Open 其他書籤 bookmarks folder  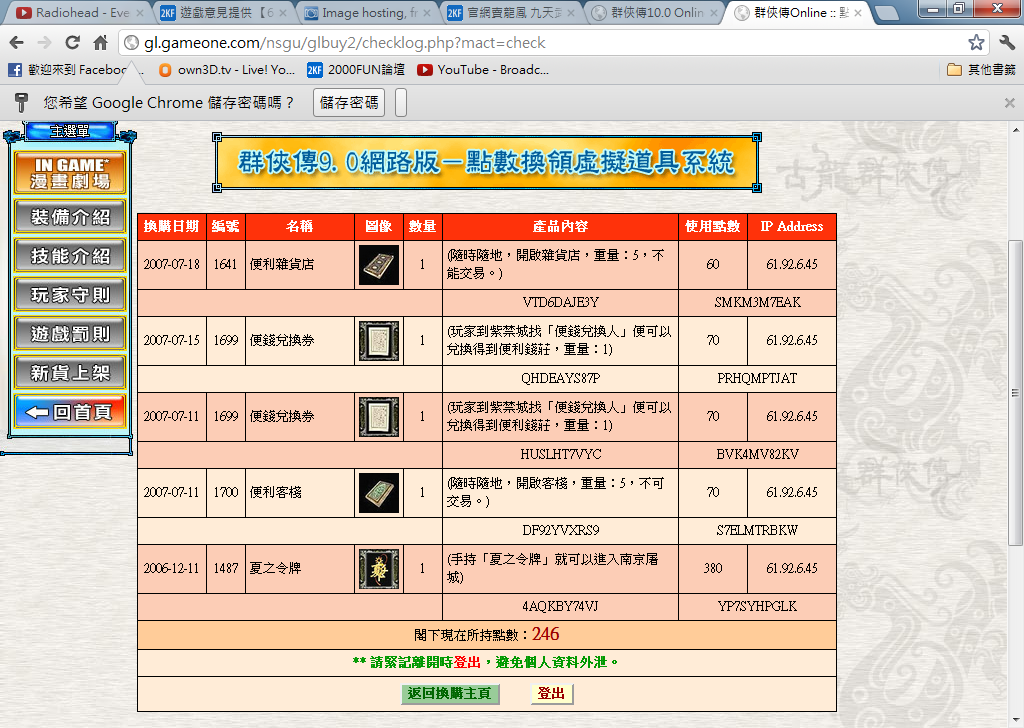[x=981, y=70]
